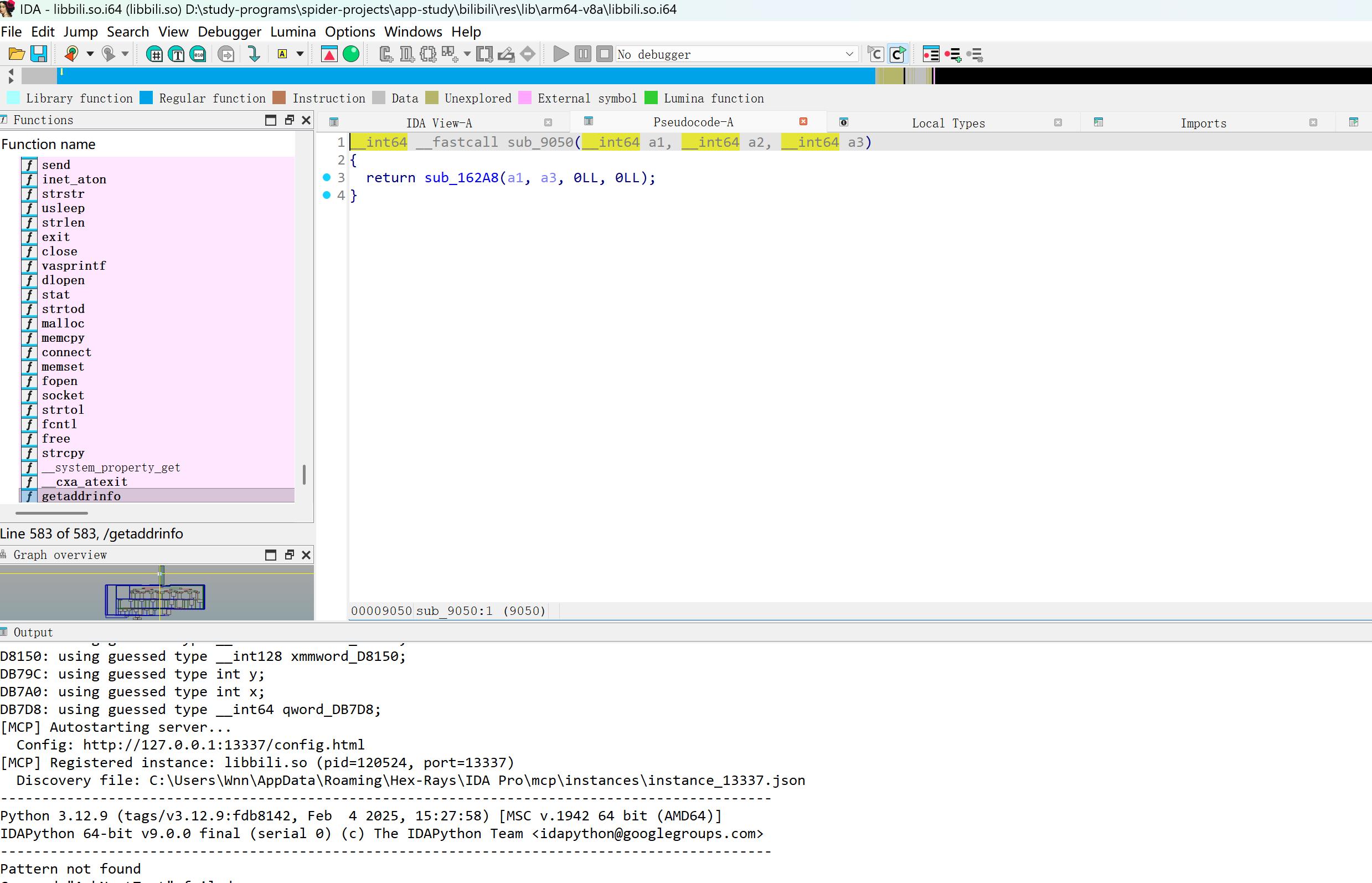Screen dimensions: 1372x883
Task: Click sub_162A8 call in pseudocode
Action: tap(461, 178)
